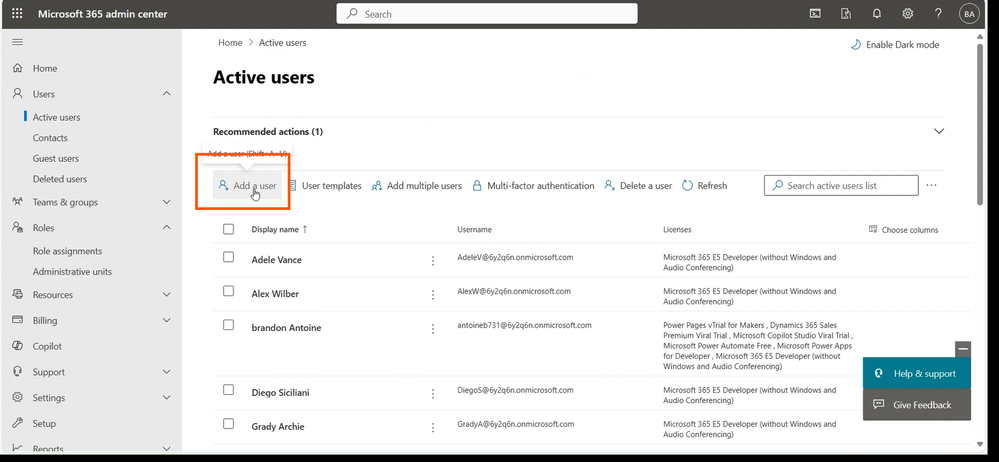Open Help & support panel
The height and width of the screenshot is (462, 999).
pos(917,373)
